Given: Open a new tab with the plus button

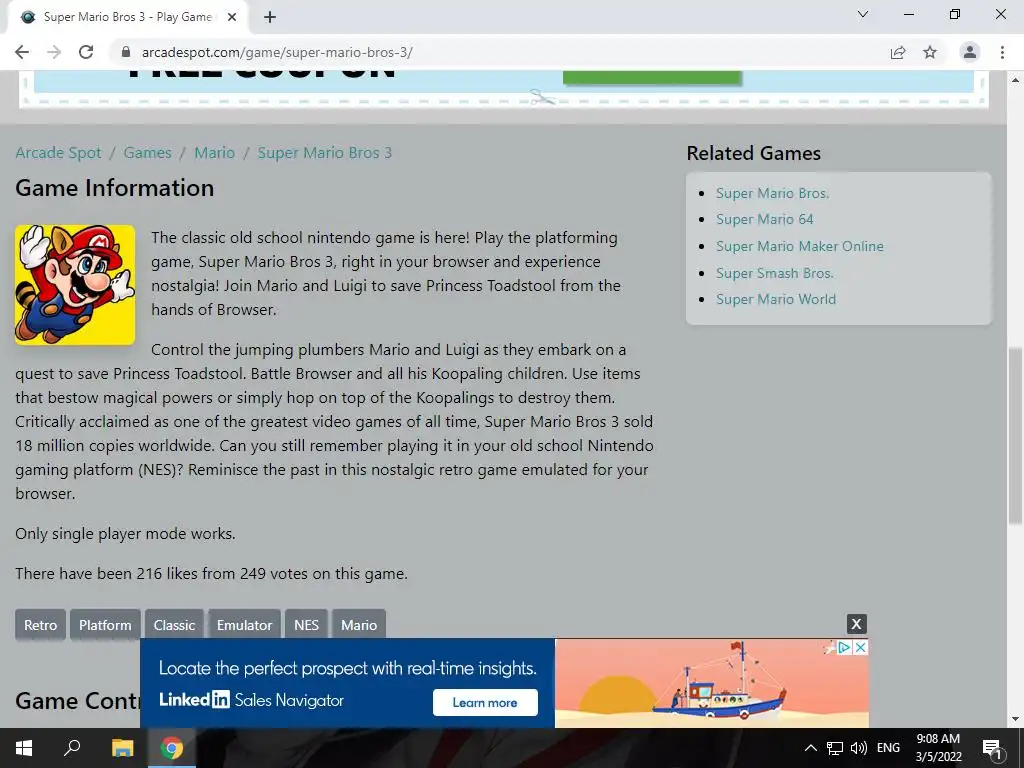Looking at the screenshot, I should [270, 17].
